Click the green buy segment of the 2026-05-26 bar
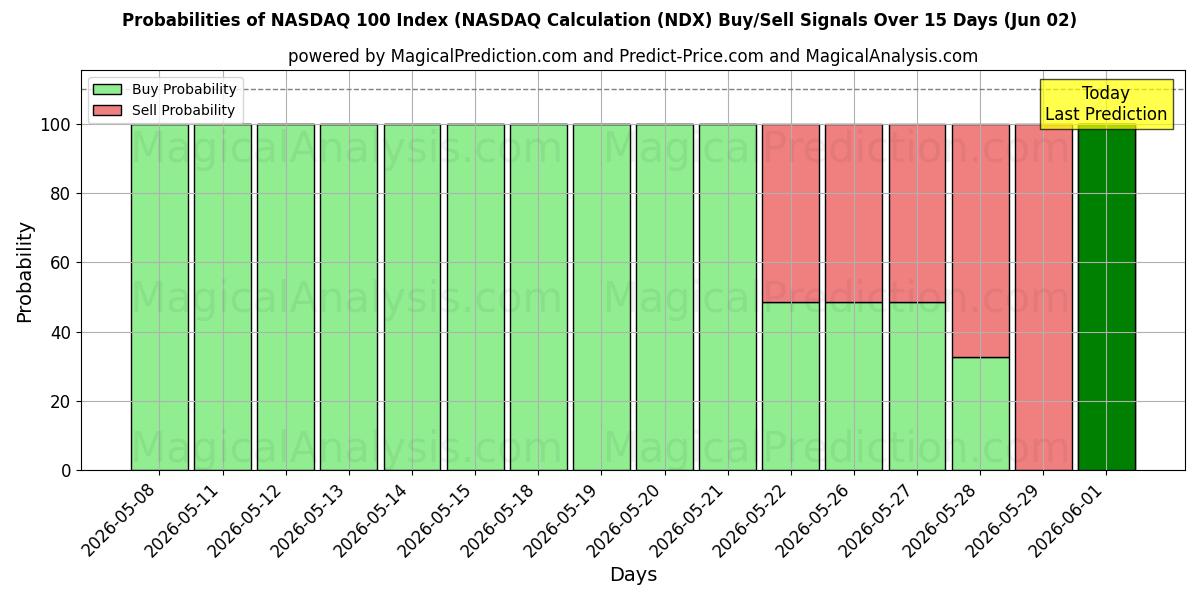Image resolution: width=1200 pixels, height=600 pixels. point(854,386)
